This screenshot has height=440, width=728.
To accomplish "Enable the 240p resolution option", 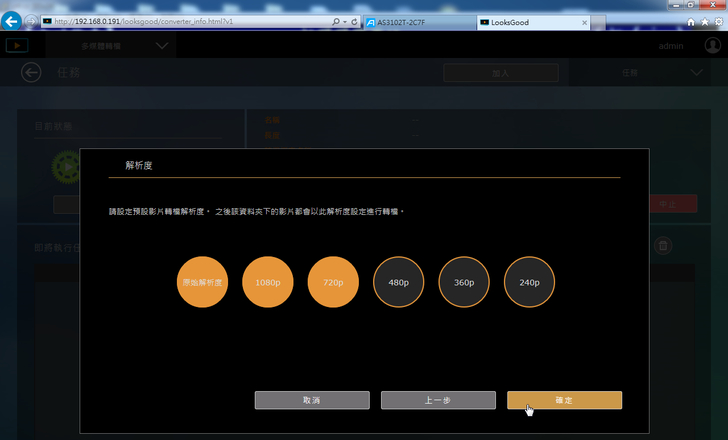I will tap(529, 282).
